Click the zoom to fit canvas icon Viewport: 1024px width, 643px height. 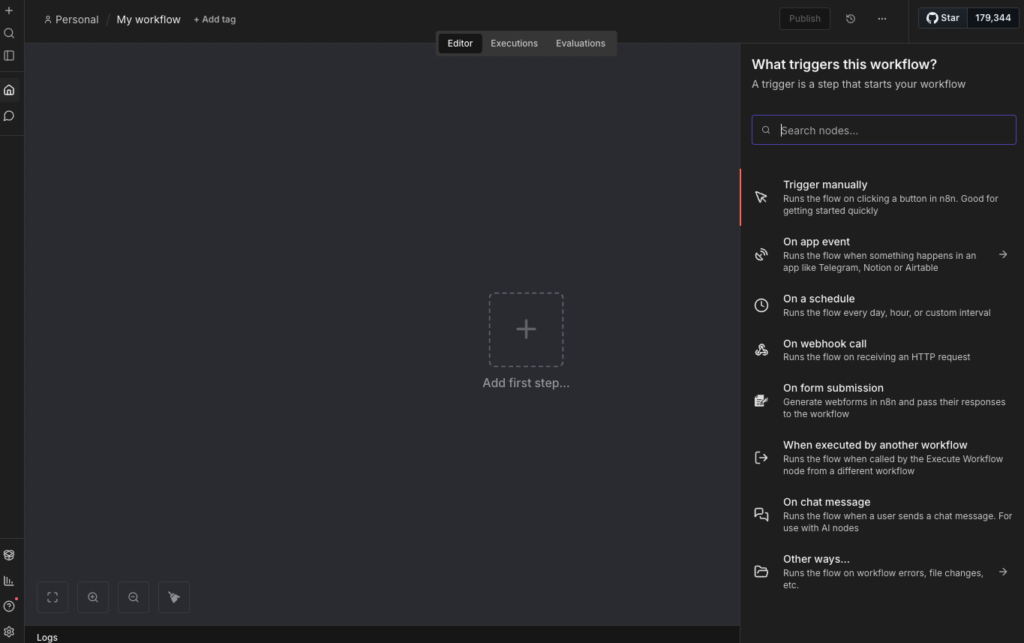[x=52, y=597]
